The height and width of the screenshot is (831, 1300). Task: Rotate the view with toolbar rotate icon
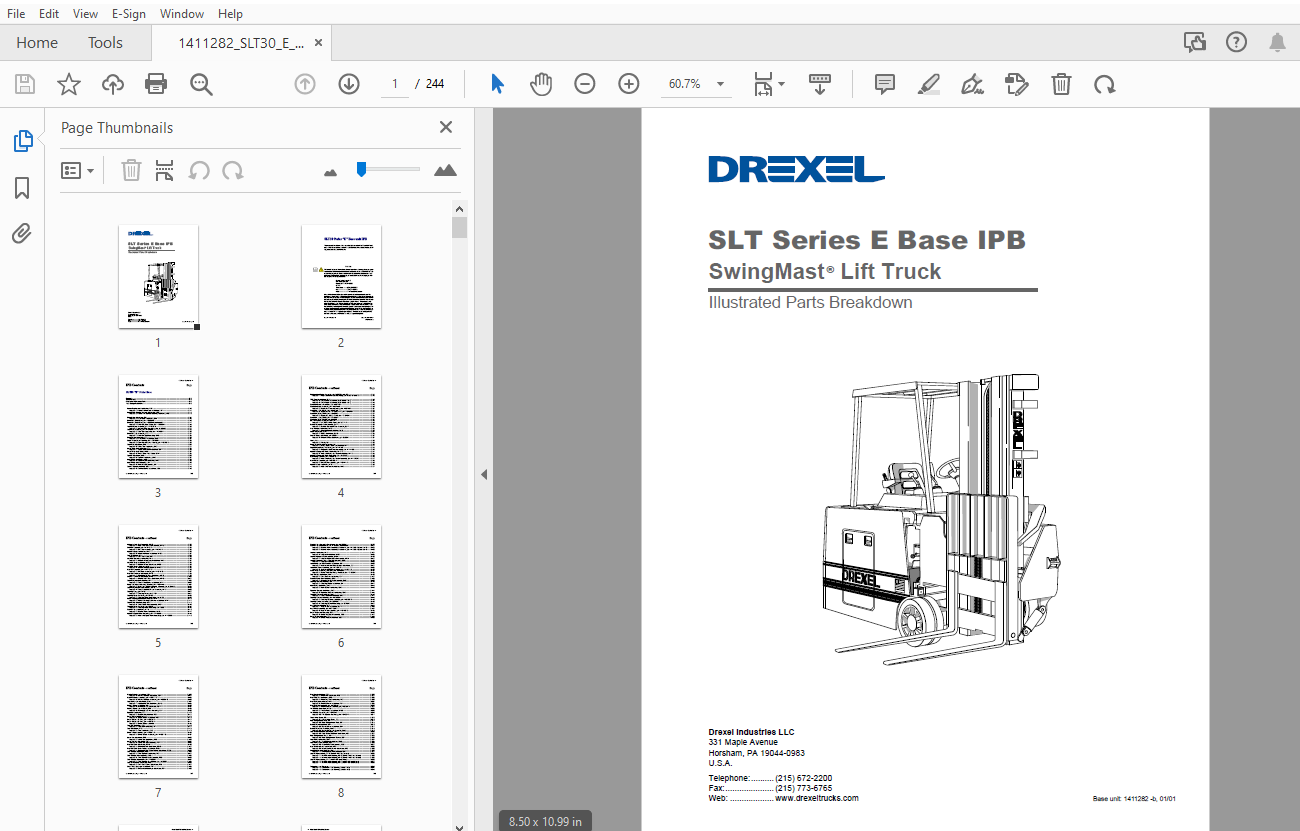(1105, 84)
